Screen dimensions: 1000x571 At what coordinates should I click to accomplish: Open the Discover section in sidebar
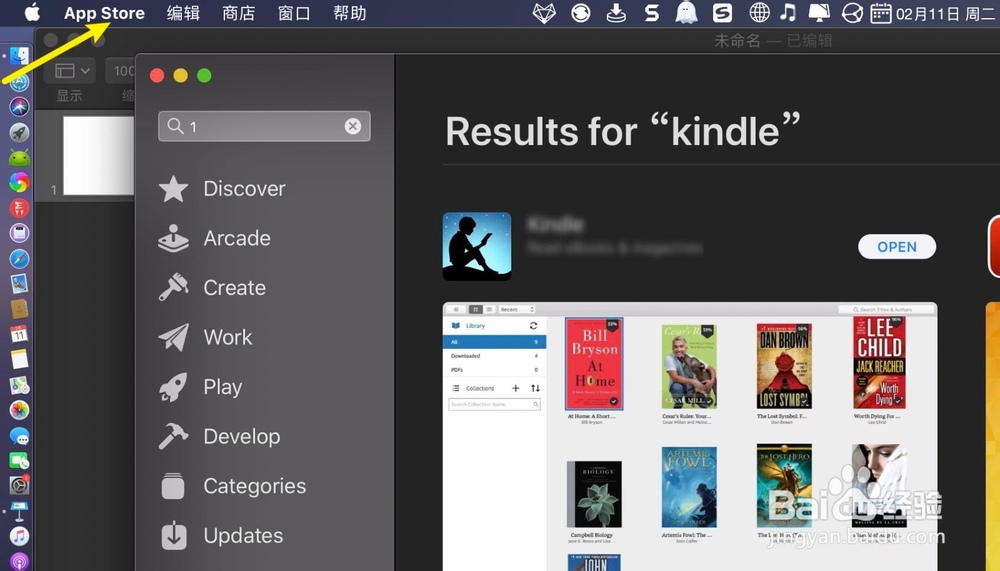pyautogui.click(x=222, y=189)
